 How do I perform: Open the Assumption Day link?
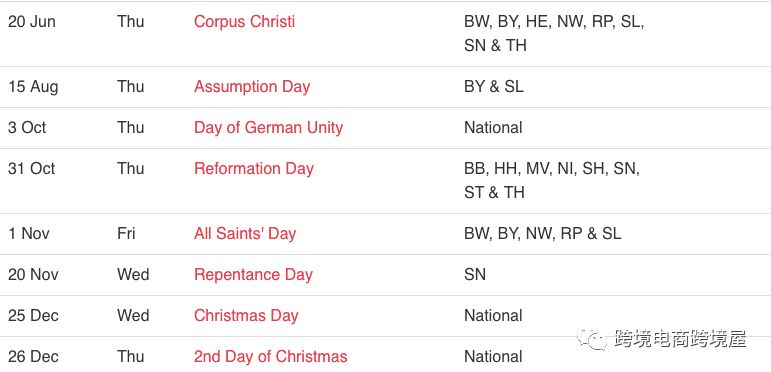(252, 86)
